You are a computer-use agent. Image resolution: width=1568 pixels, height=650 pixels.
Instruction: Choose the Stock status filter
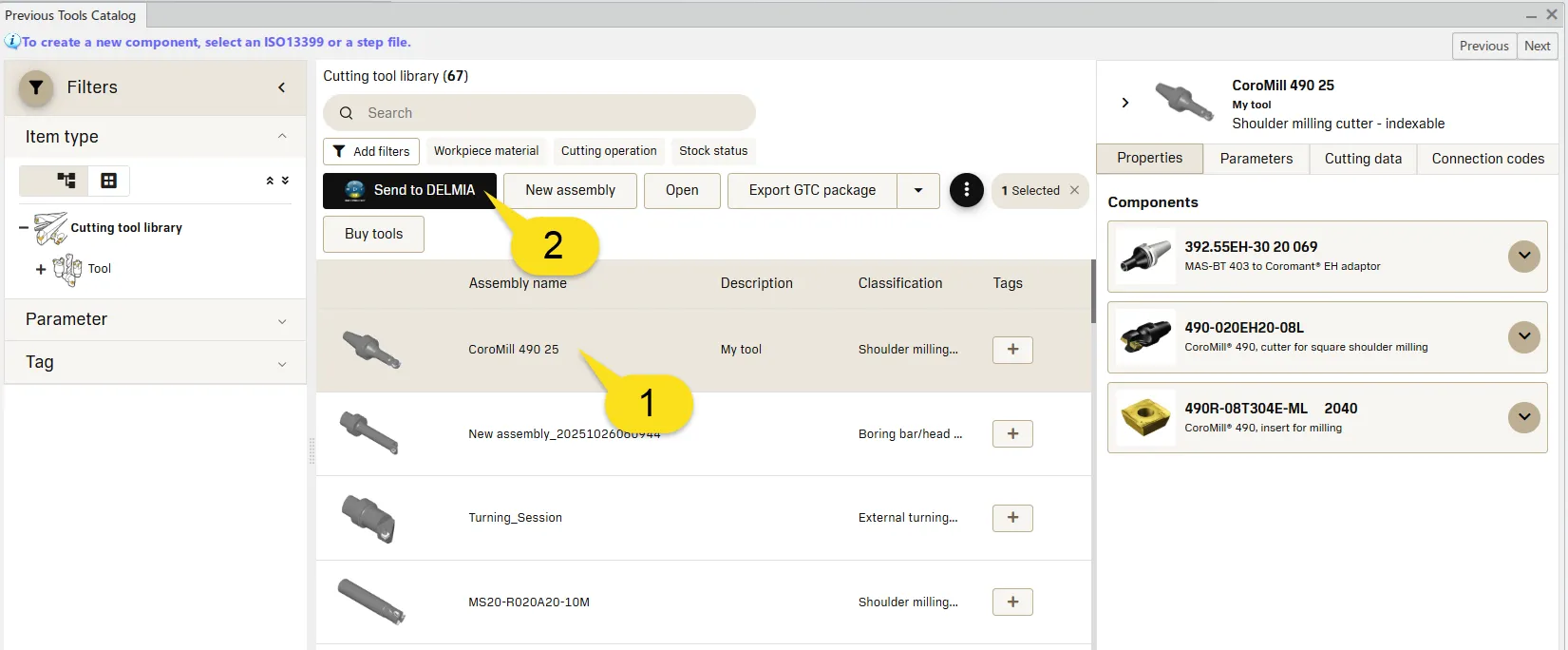713,151
